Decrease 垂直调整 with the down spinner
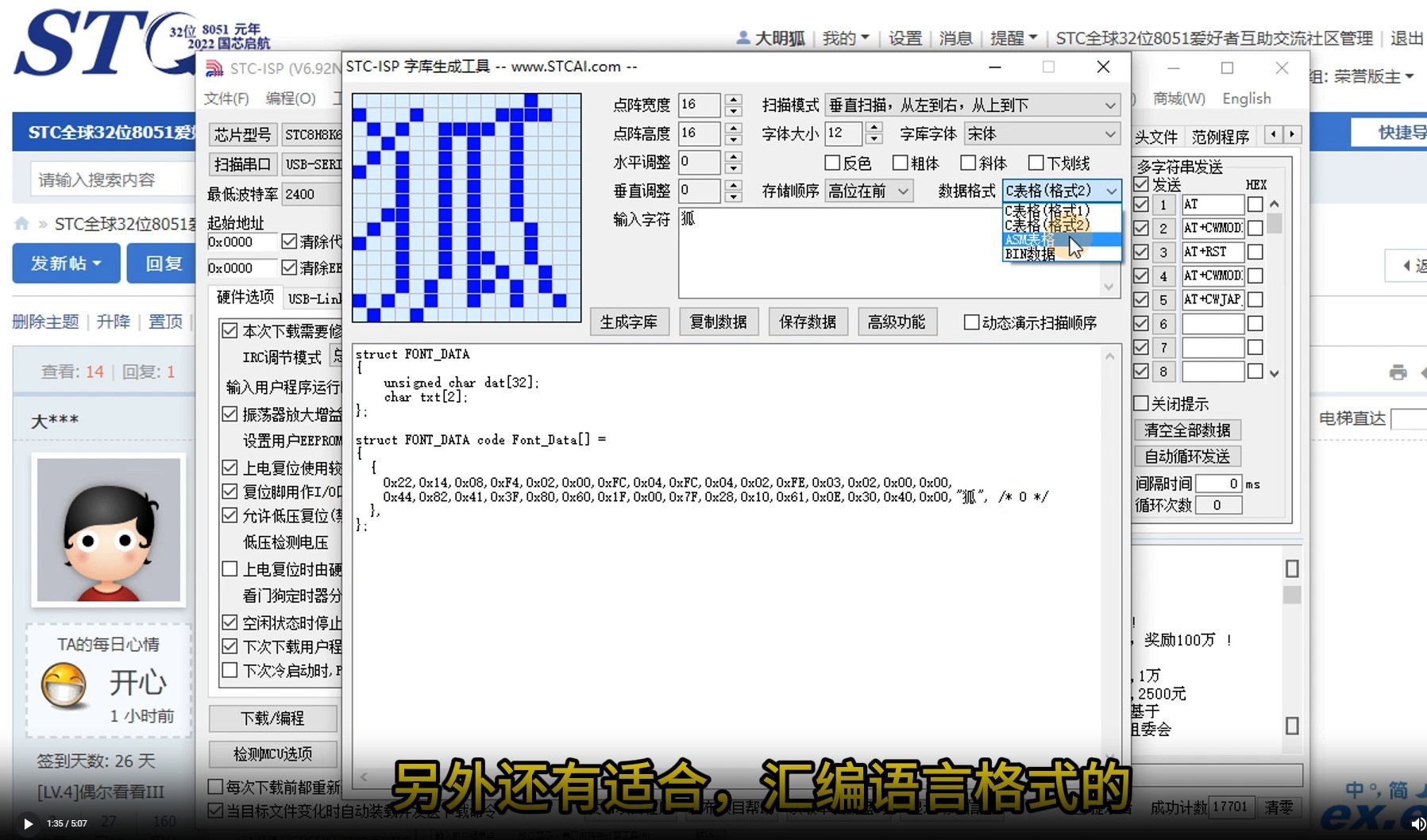This screenshot has width=1427, height=840. [x=734, y=196]
